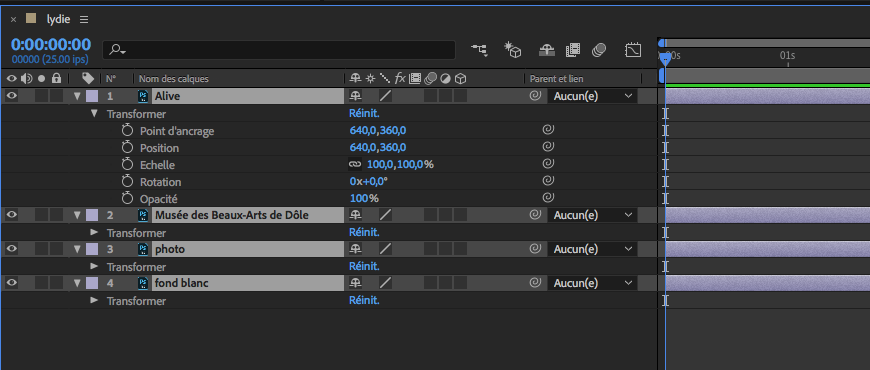Expand Transformer under fond blanc layer

pyautogui.click(x=94, y=300)
